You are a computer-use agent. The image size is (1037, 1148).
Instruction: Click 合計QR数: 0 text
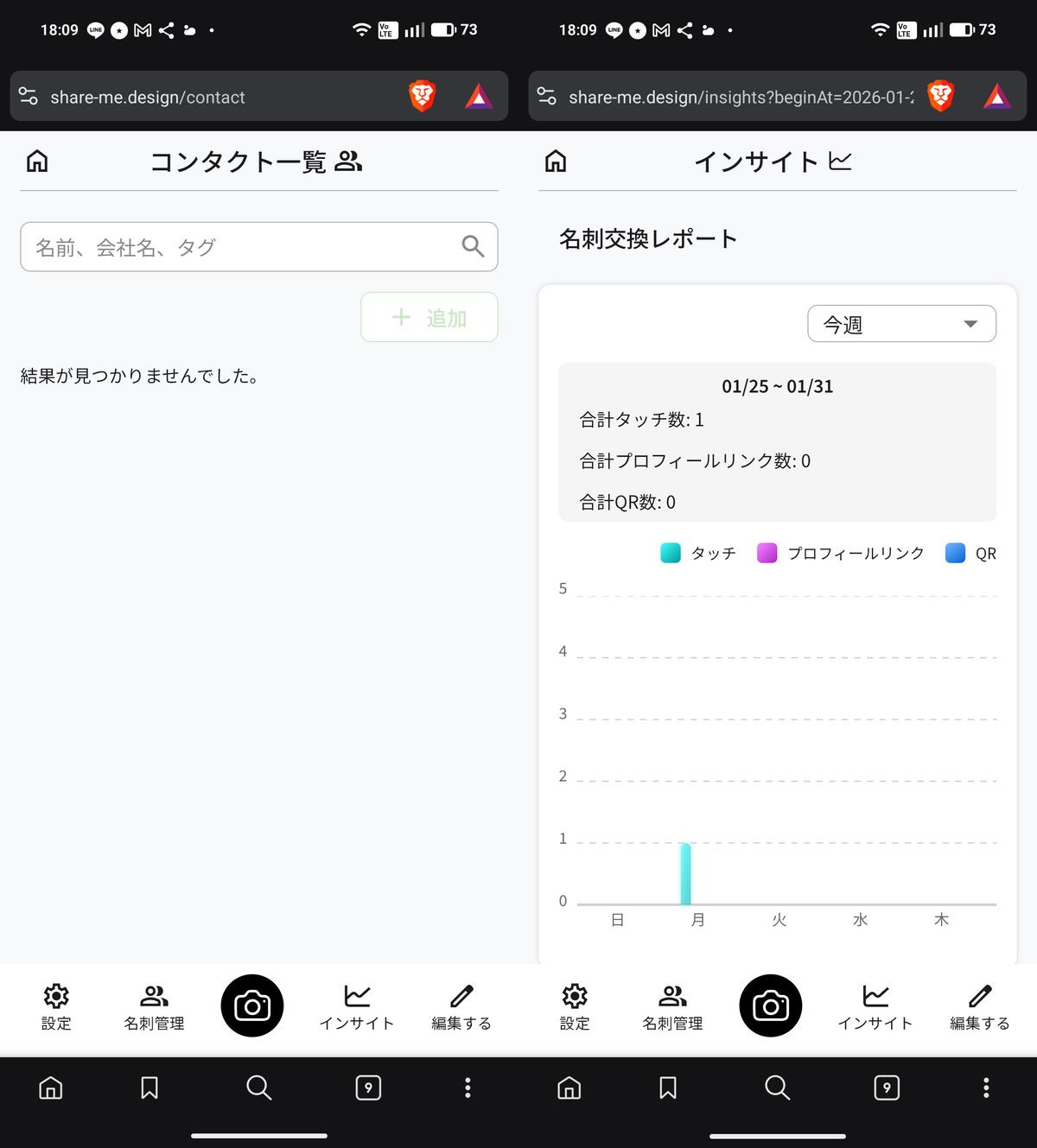(627, 502)
